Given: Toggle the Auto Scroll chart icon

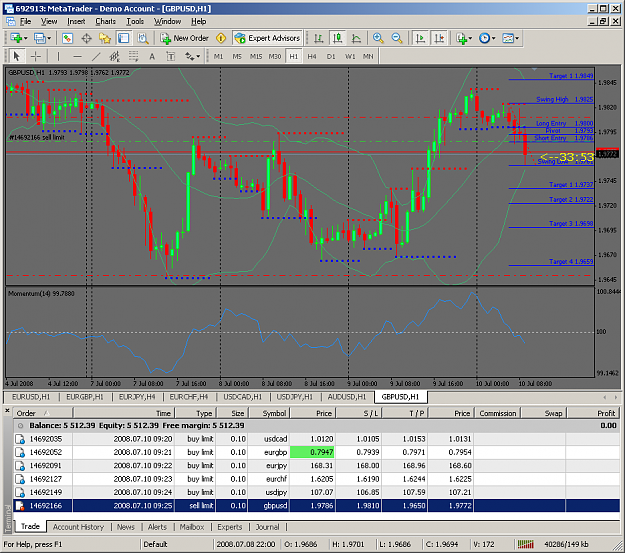Looking at the screenshot, I should pyautogui.click(x=420, y=38).
